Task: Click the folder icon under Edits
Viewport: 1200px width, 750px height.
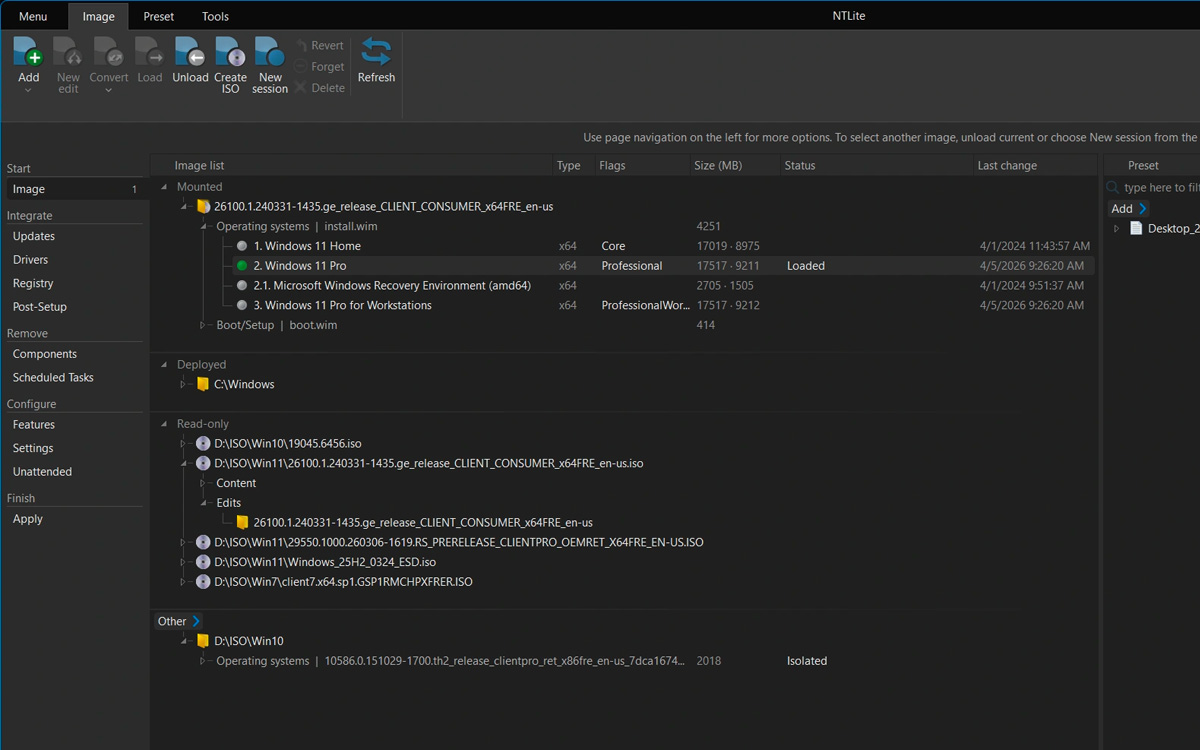Action: (x=242, y=522)
